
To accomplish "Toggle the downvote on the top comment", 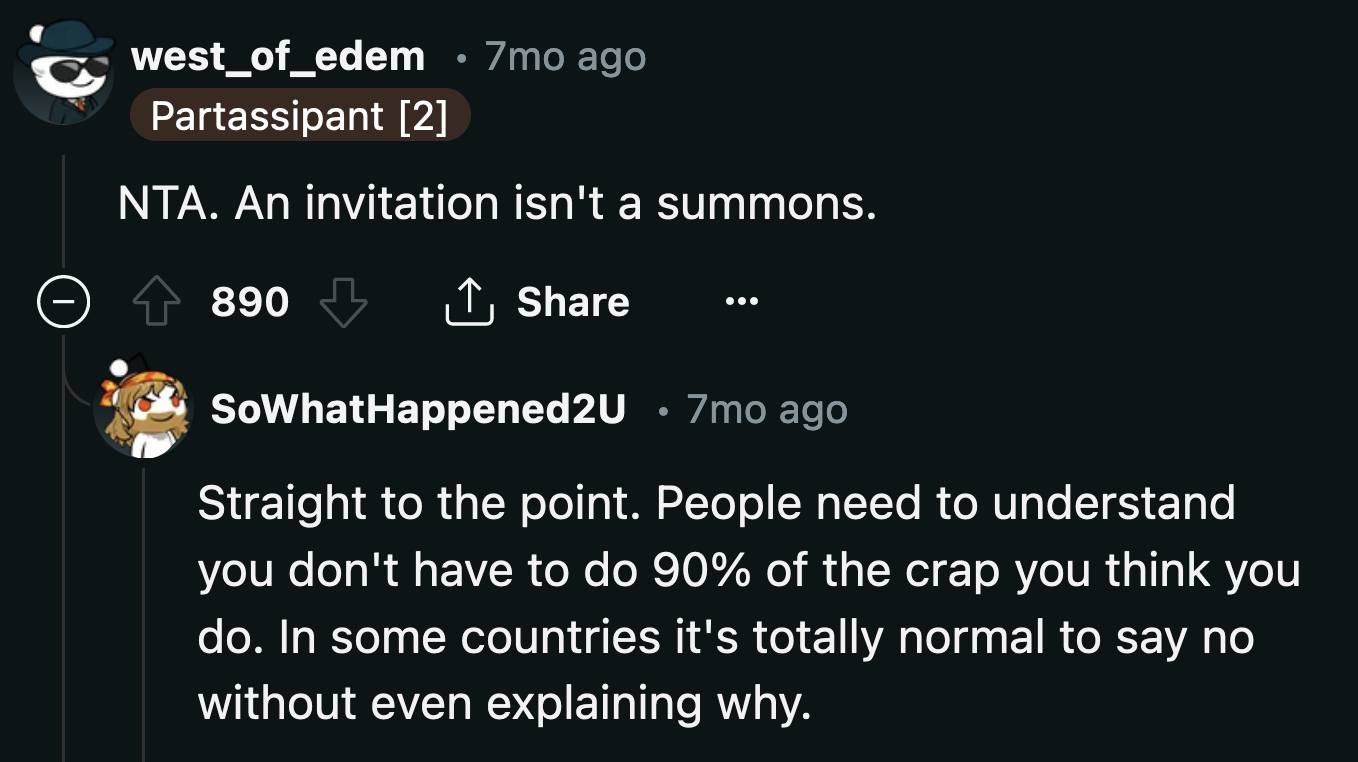I will click(x=344, y=302).
